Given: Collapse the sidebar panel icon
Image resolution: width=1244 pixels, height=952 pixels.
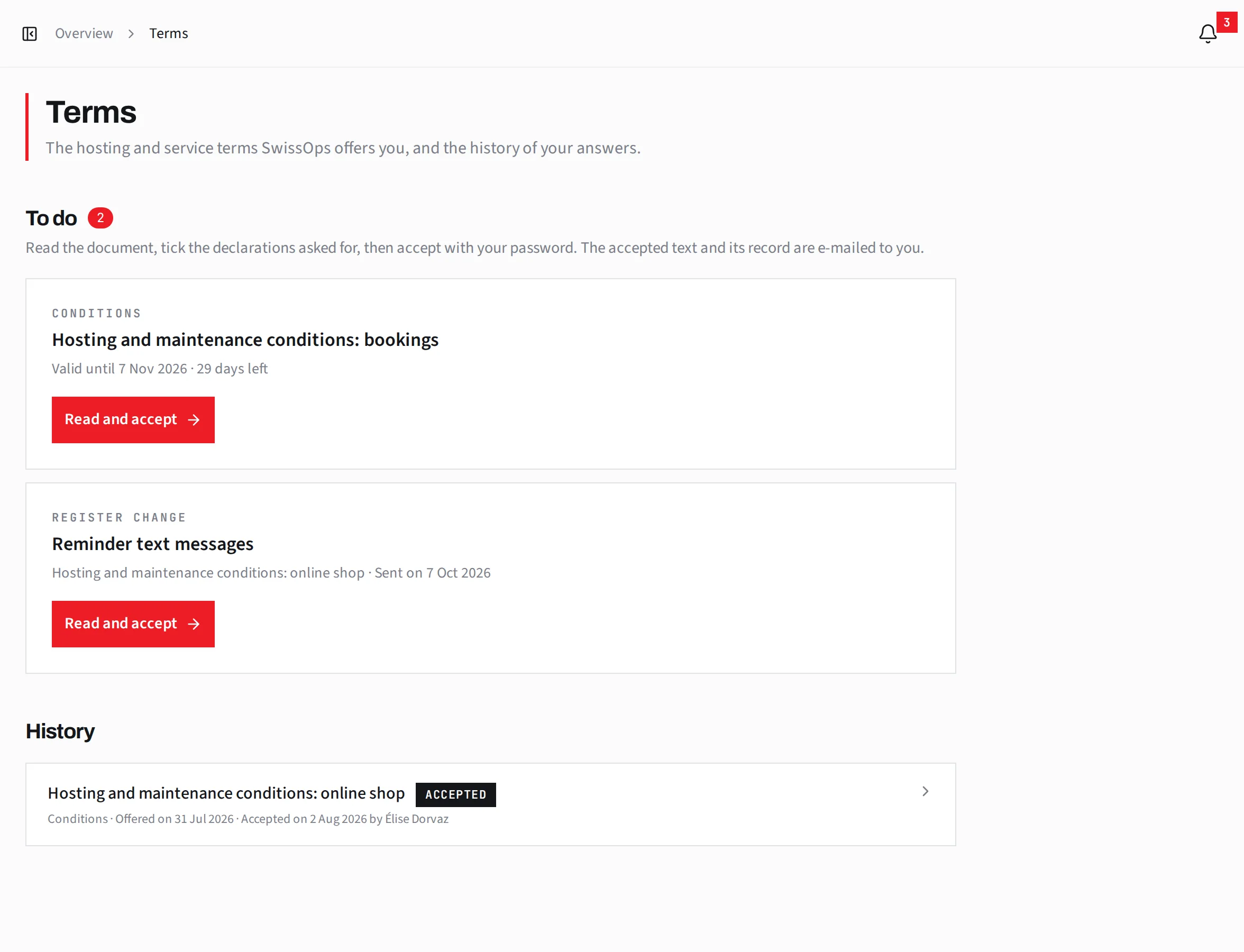Looking at the screenshot, I should coord(30,34).
